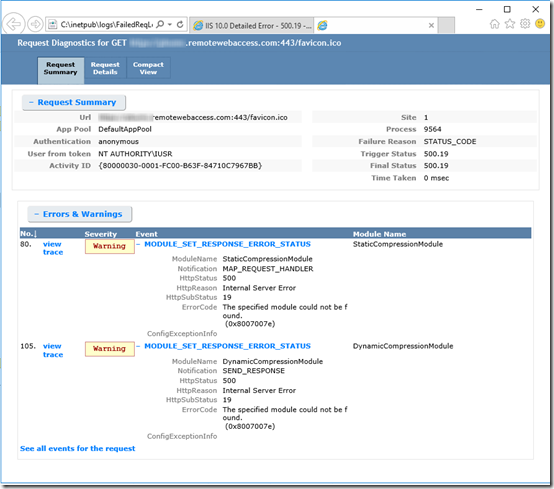Select the SEND_RESPONSE notification value
The image size is (554, 489).
click(x=253, y=371)
